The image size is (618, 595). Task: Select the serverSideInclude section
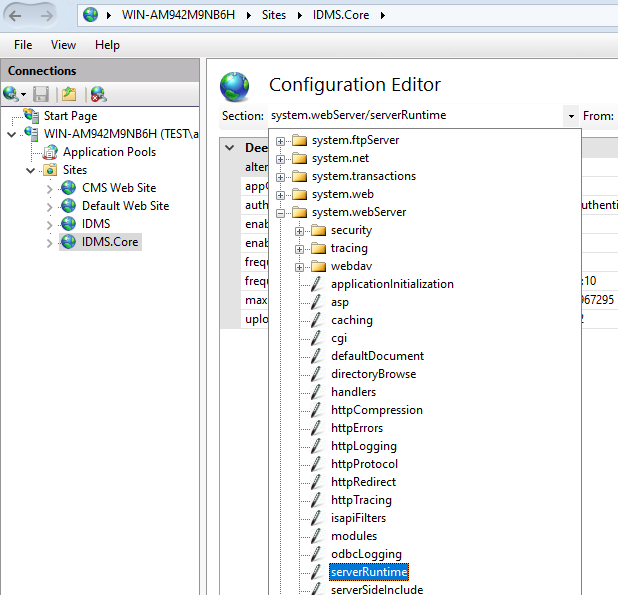tap(377, 590)
